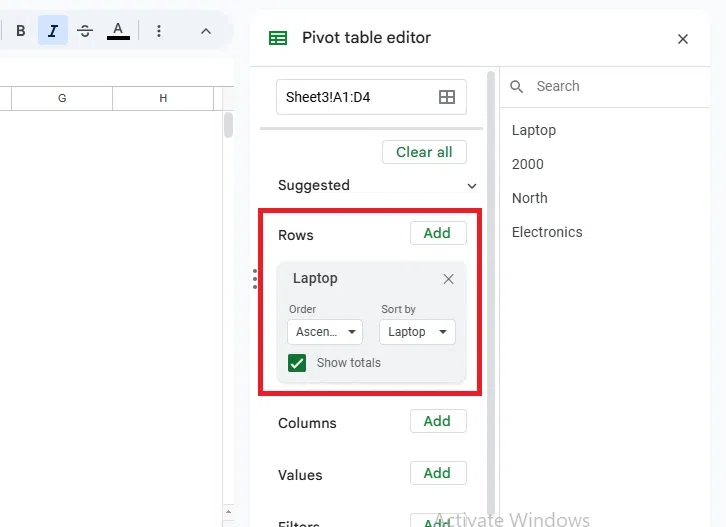
Task: Open the text color picker
Action: click(x=118, y=31)
